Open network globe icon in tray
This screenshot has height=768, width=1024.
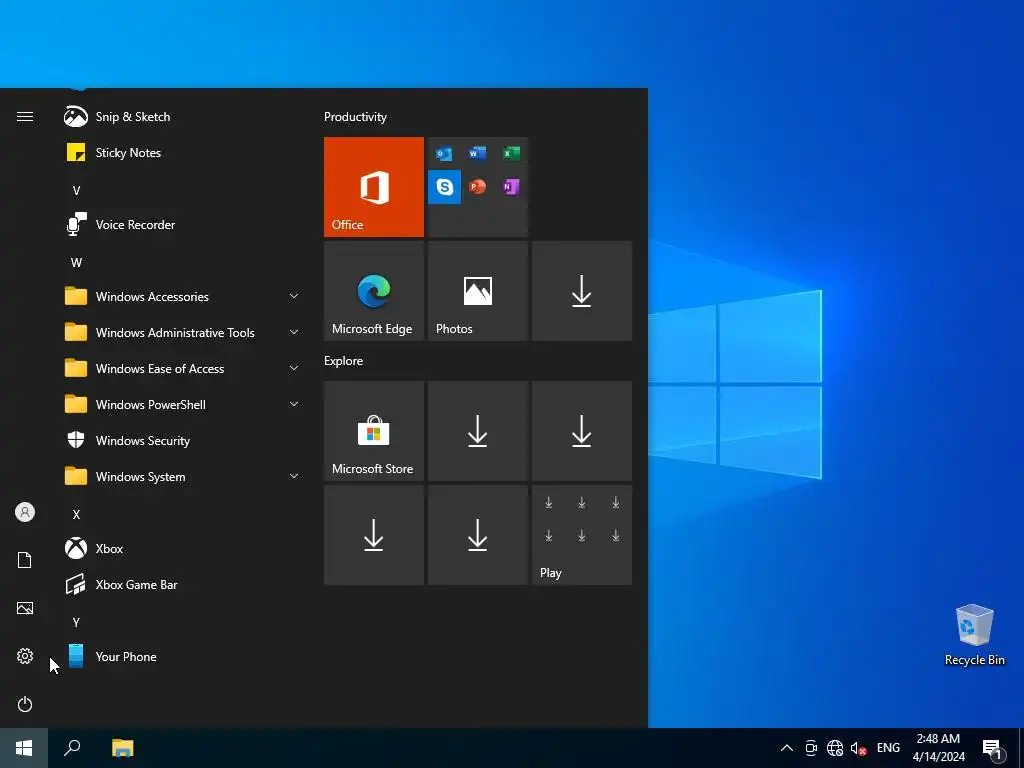click(x=835, y=748)
